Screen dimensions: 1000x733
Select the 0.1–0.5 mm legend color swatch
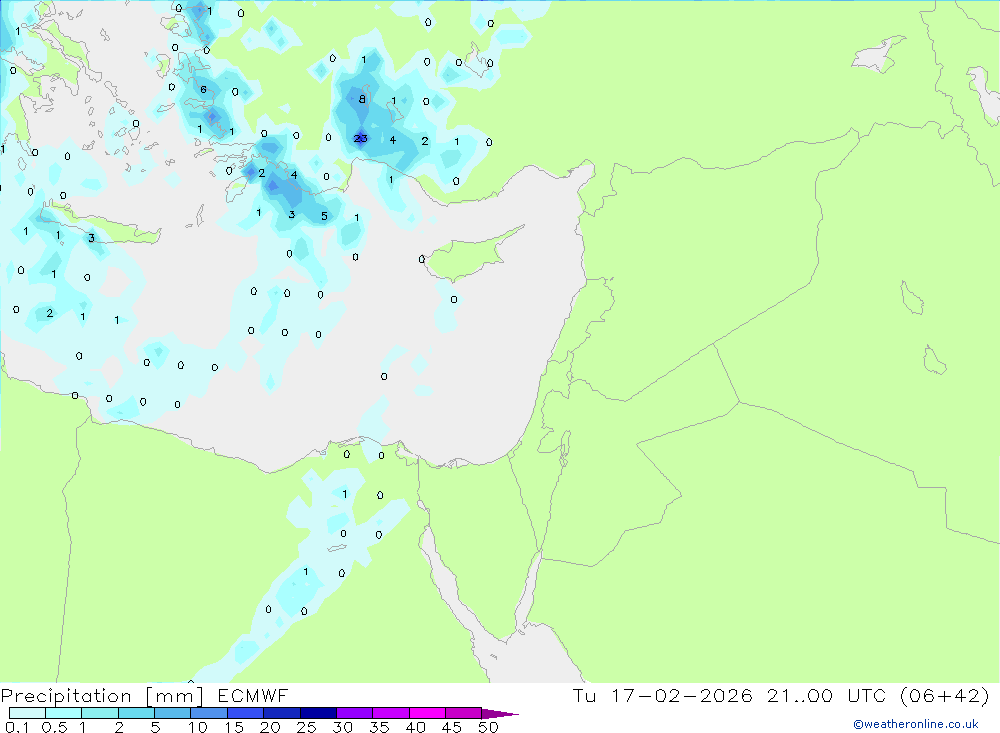coord(27,713)
